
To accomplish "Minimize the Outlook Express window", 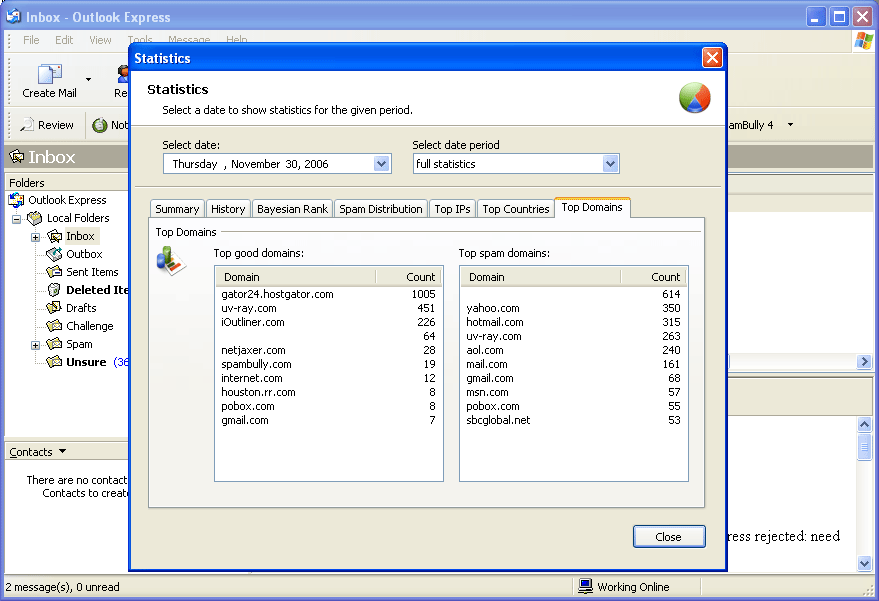I will pos(816,16).
